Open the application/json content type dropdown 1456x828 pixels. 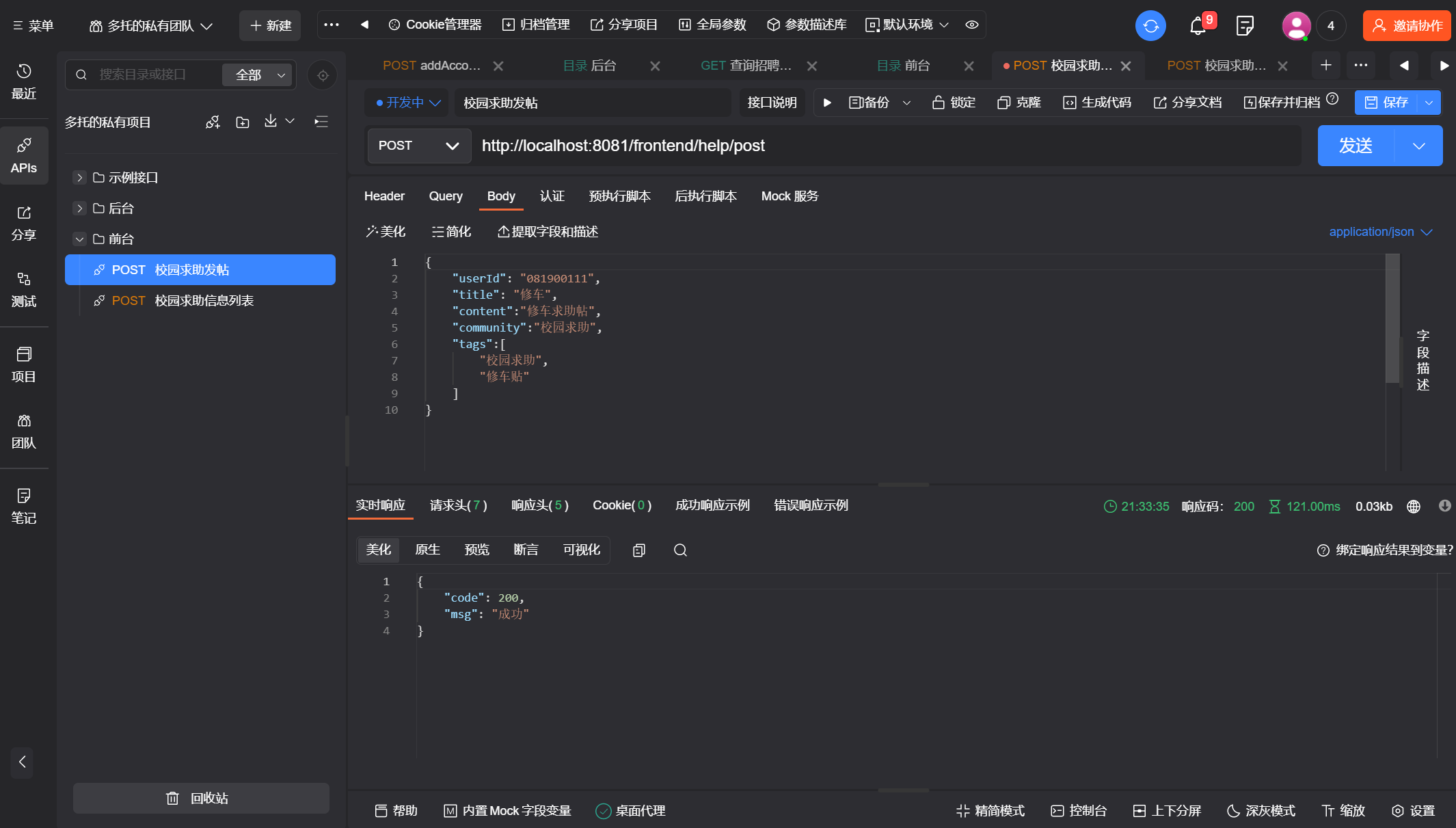point(1380,232)
